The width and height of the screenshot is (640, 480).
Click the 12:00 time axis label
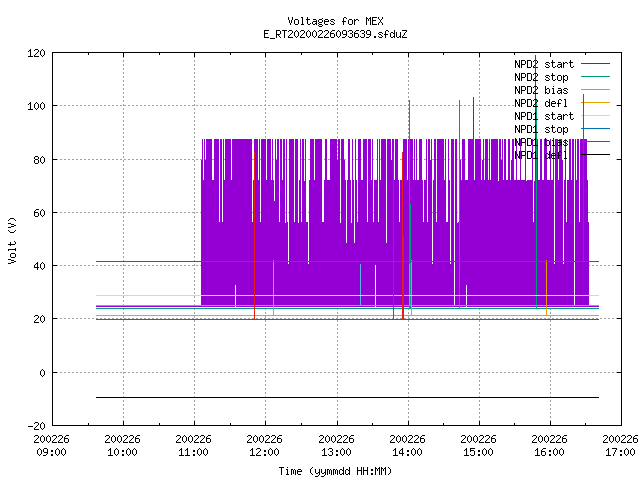[x=264, y=446]
